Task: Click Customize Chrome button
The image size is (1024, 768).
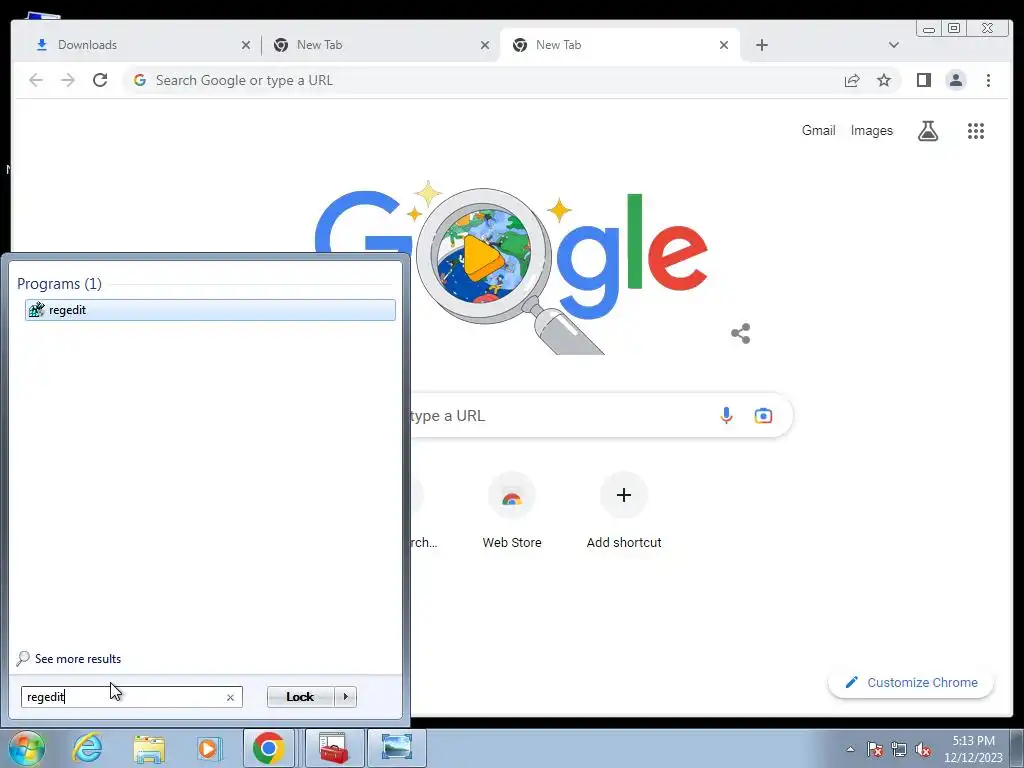Action: point(912,682)
